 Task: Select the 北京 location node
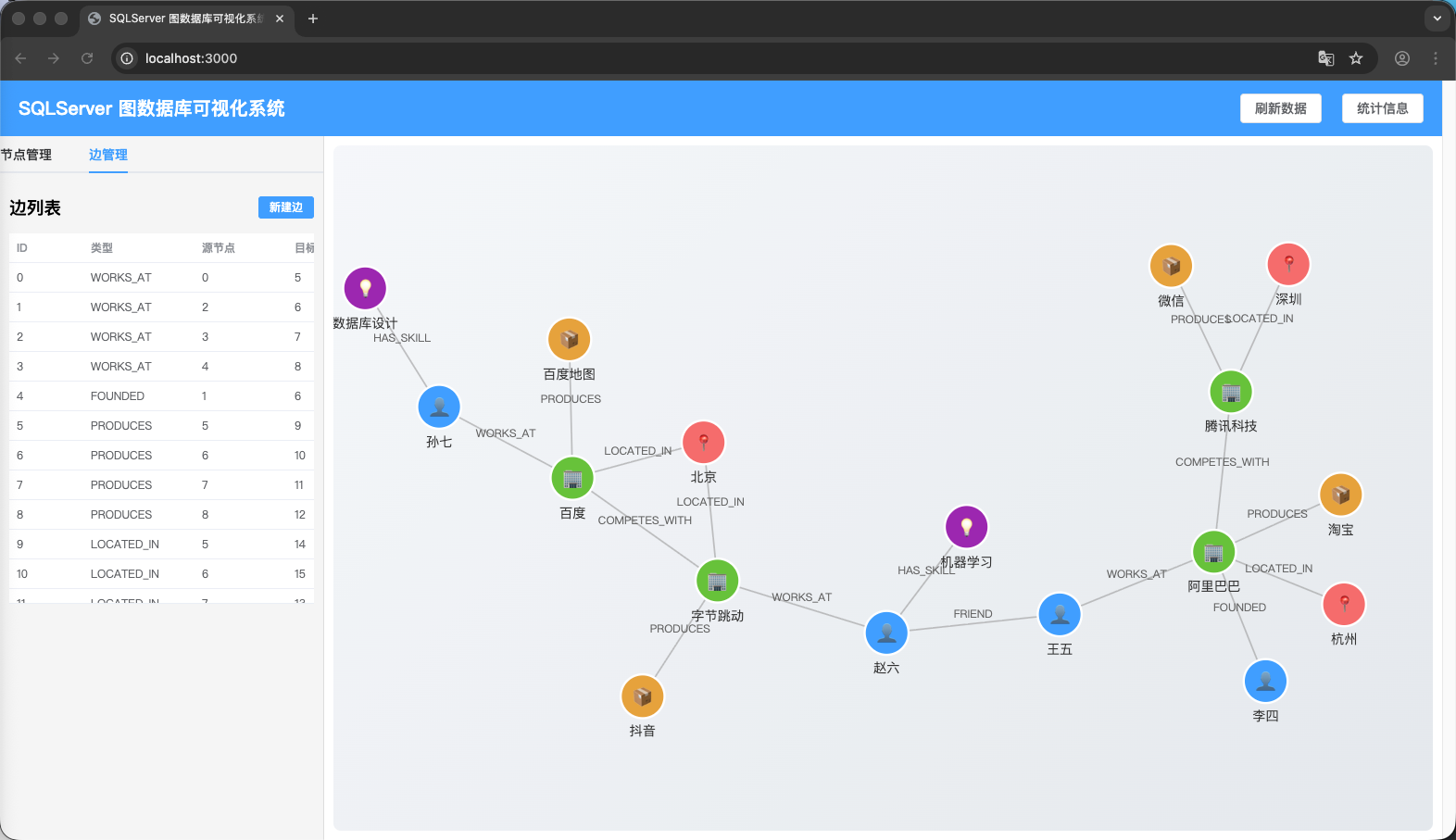(704, 442)
